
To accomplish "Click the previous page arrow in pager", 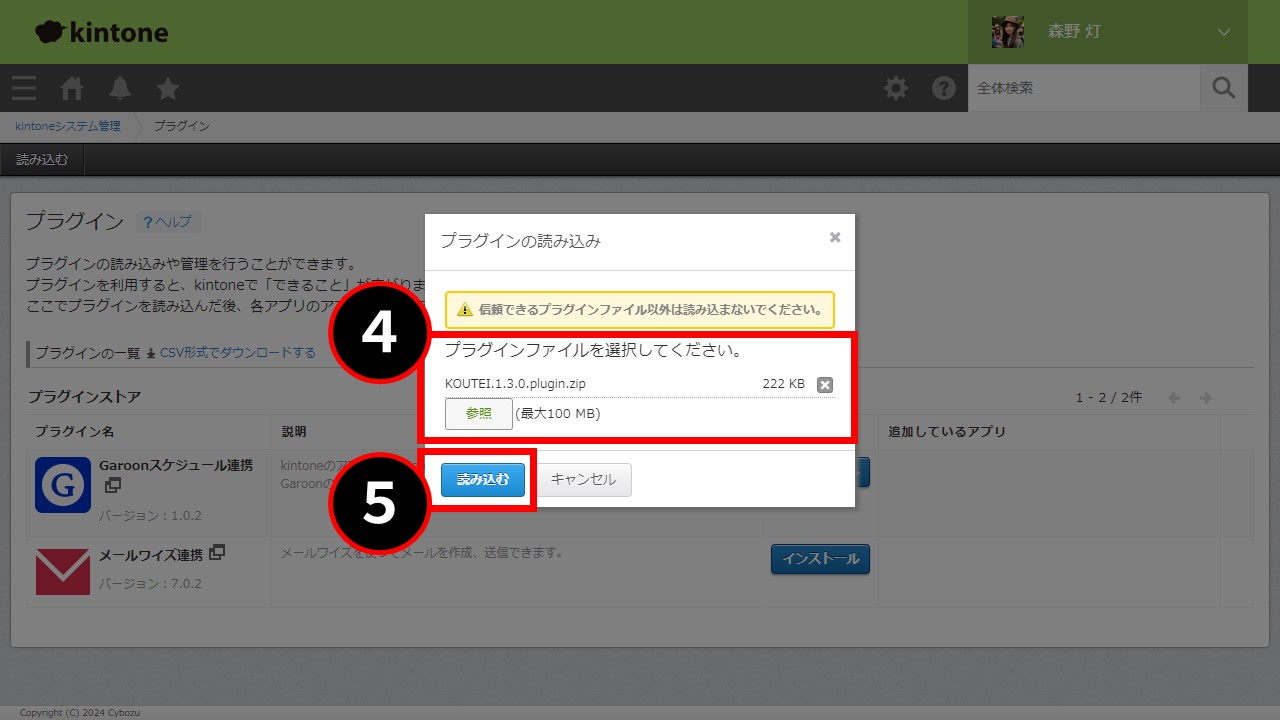I will pyautogui.click(x=1174, y=398).
